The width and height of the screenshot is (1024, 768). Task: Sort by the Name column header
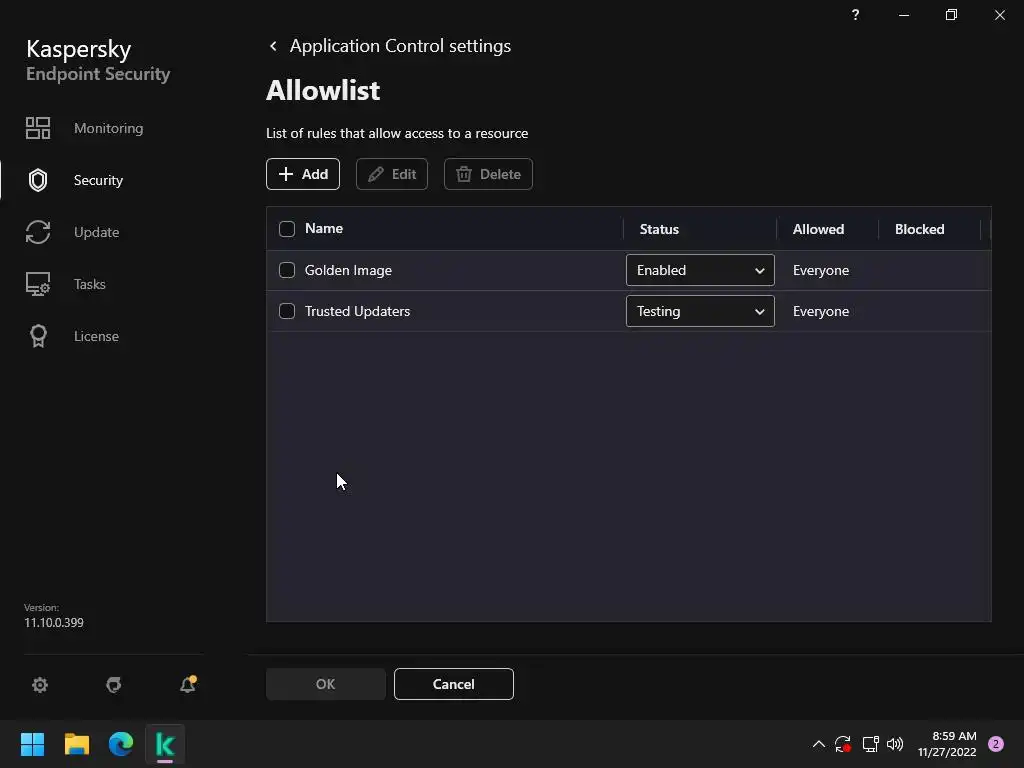click(x=324, y=229)
